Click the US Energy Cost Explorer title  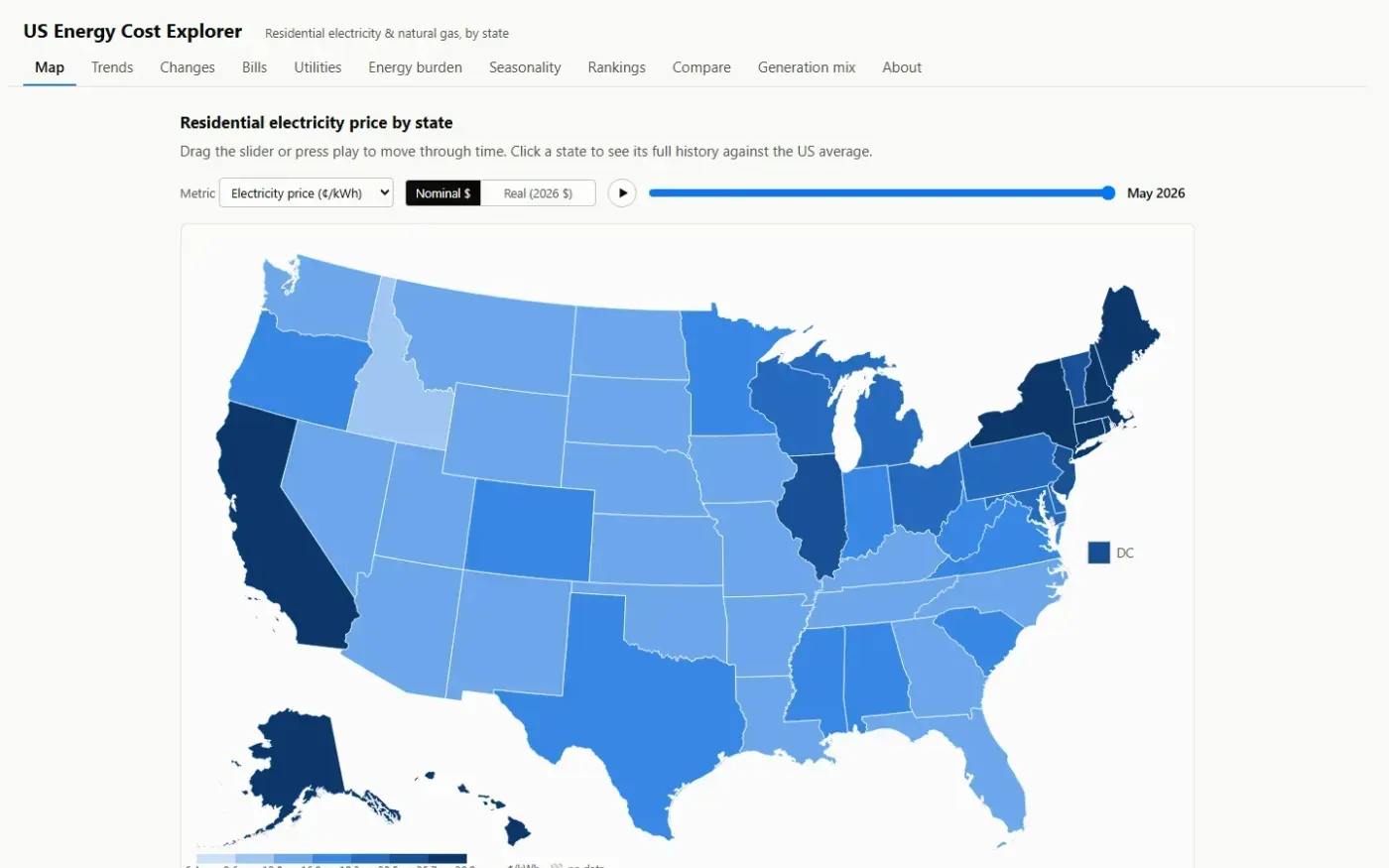tap(132, 32)
